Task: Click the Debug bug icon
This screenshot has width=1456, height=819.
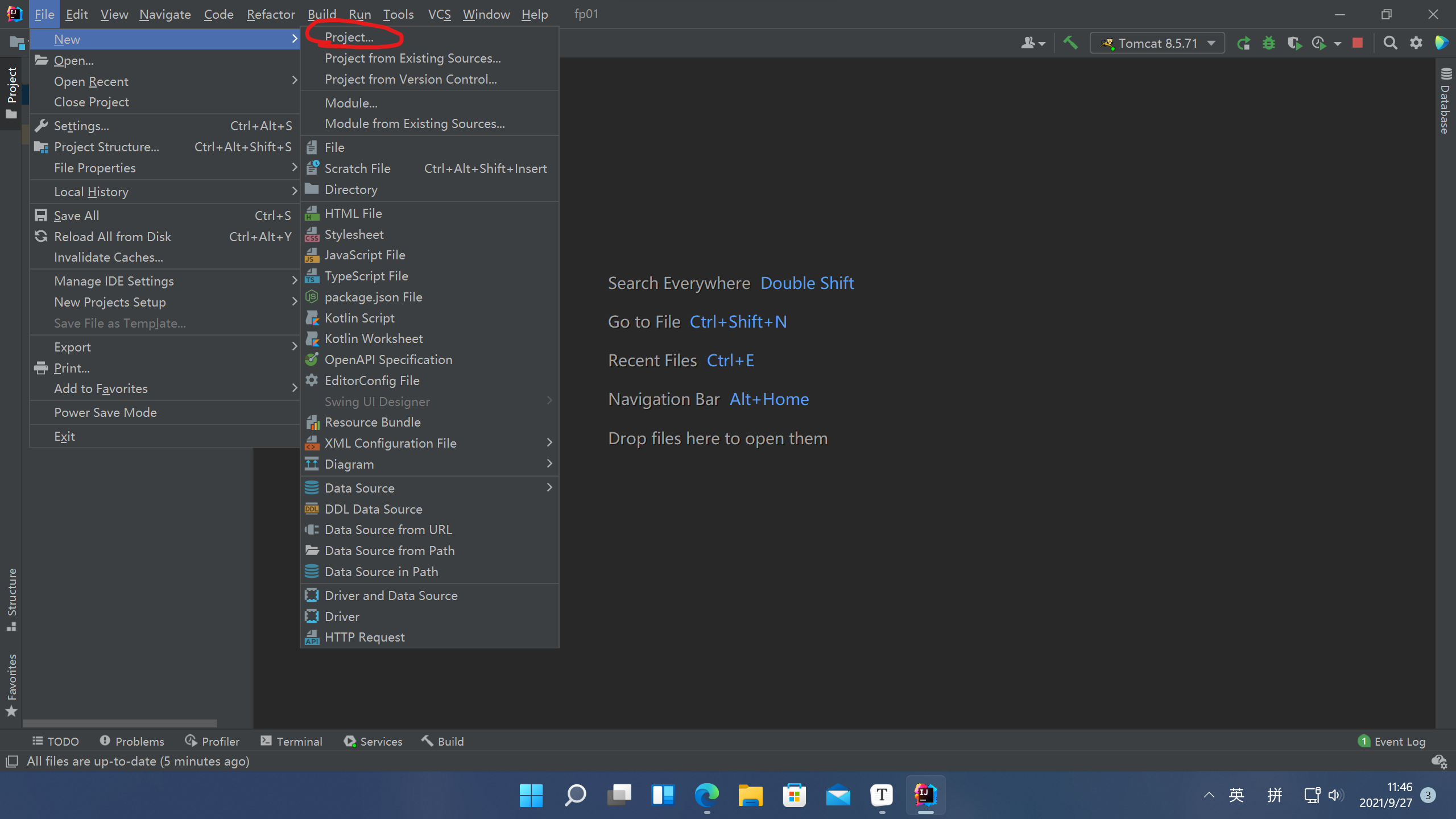Action: point(1269,43)
